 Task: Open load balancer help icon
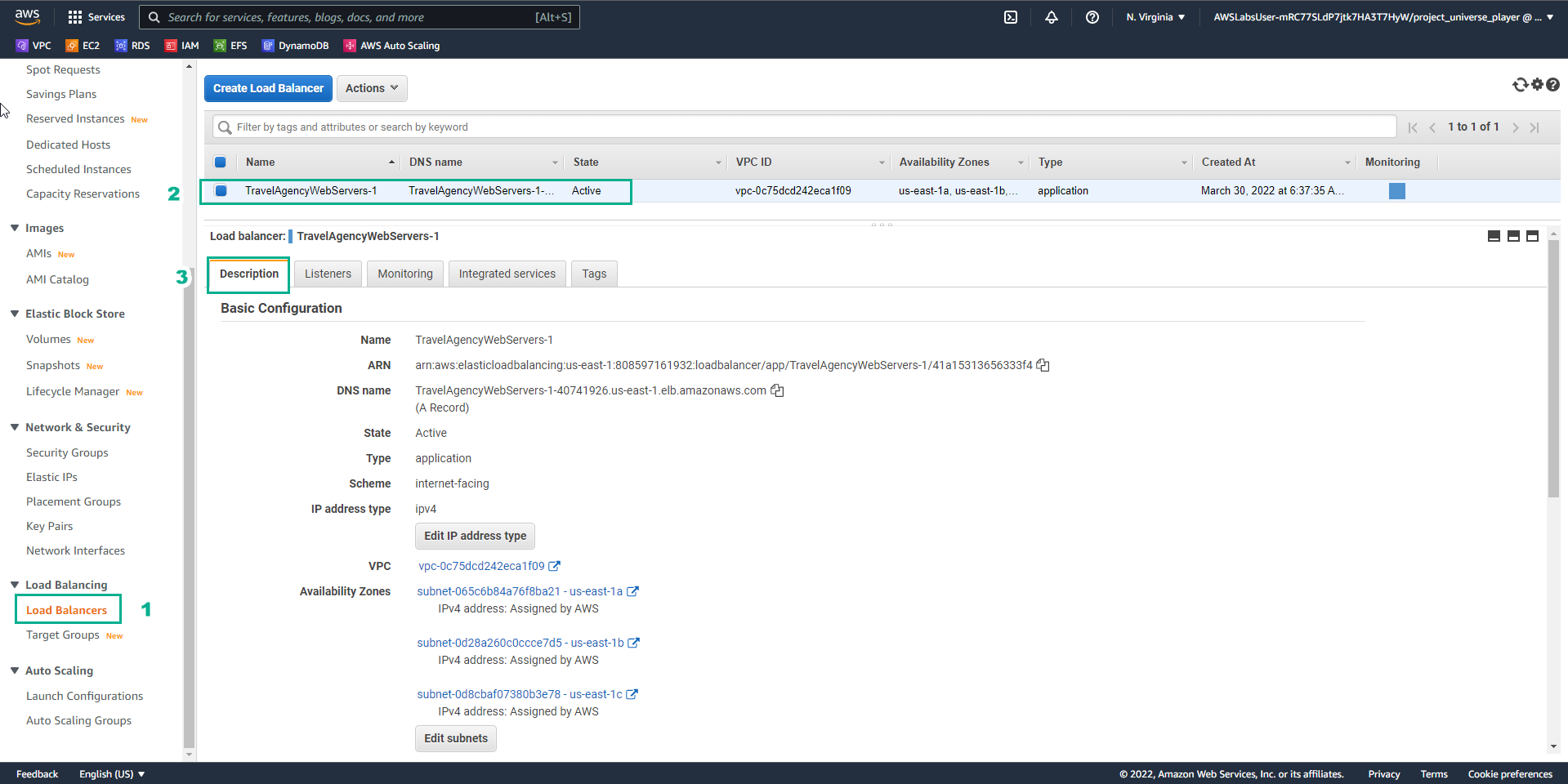(1552, 84)
